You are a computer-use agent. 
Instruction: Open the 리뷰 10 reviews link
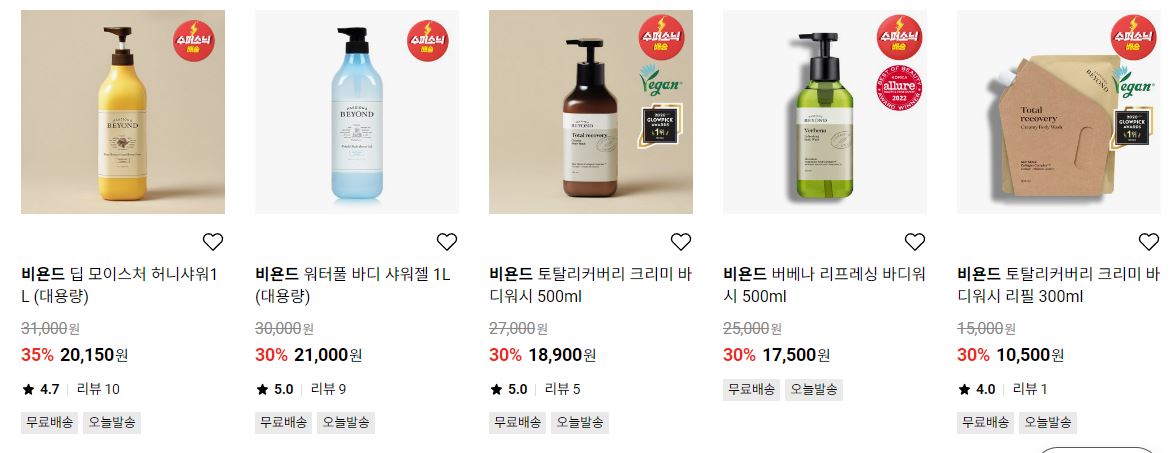(98, 389)
